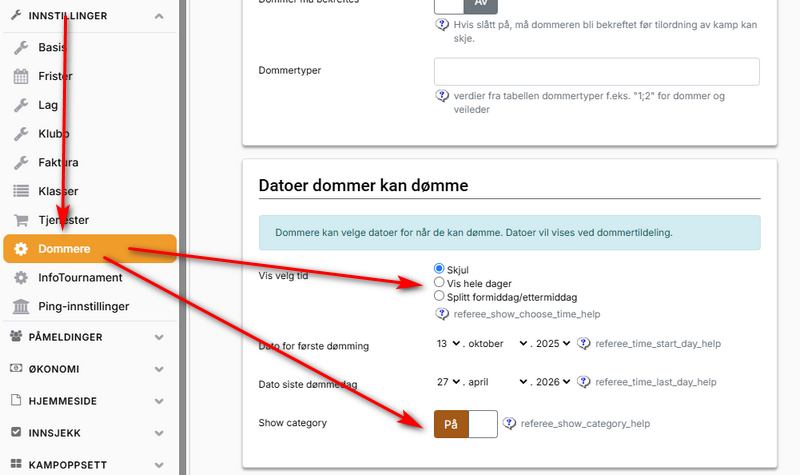The width and height of the screenshot is (800, 475).
Task: Toggle the Dommer må bekreftes switch
Action: [466, 5]
